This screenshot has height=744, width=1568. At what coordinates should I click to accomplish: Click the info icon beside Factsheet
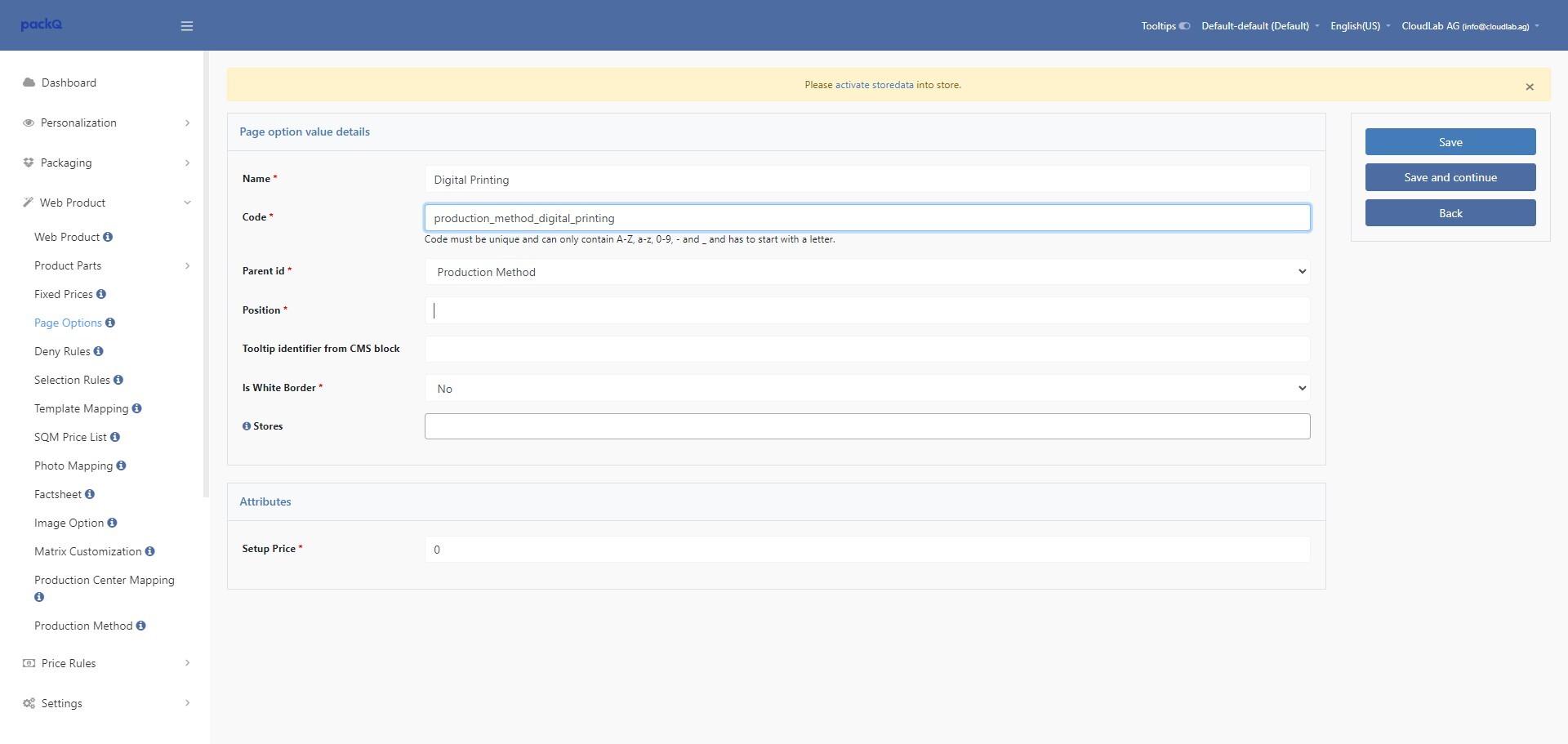coord(90,494)
